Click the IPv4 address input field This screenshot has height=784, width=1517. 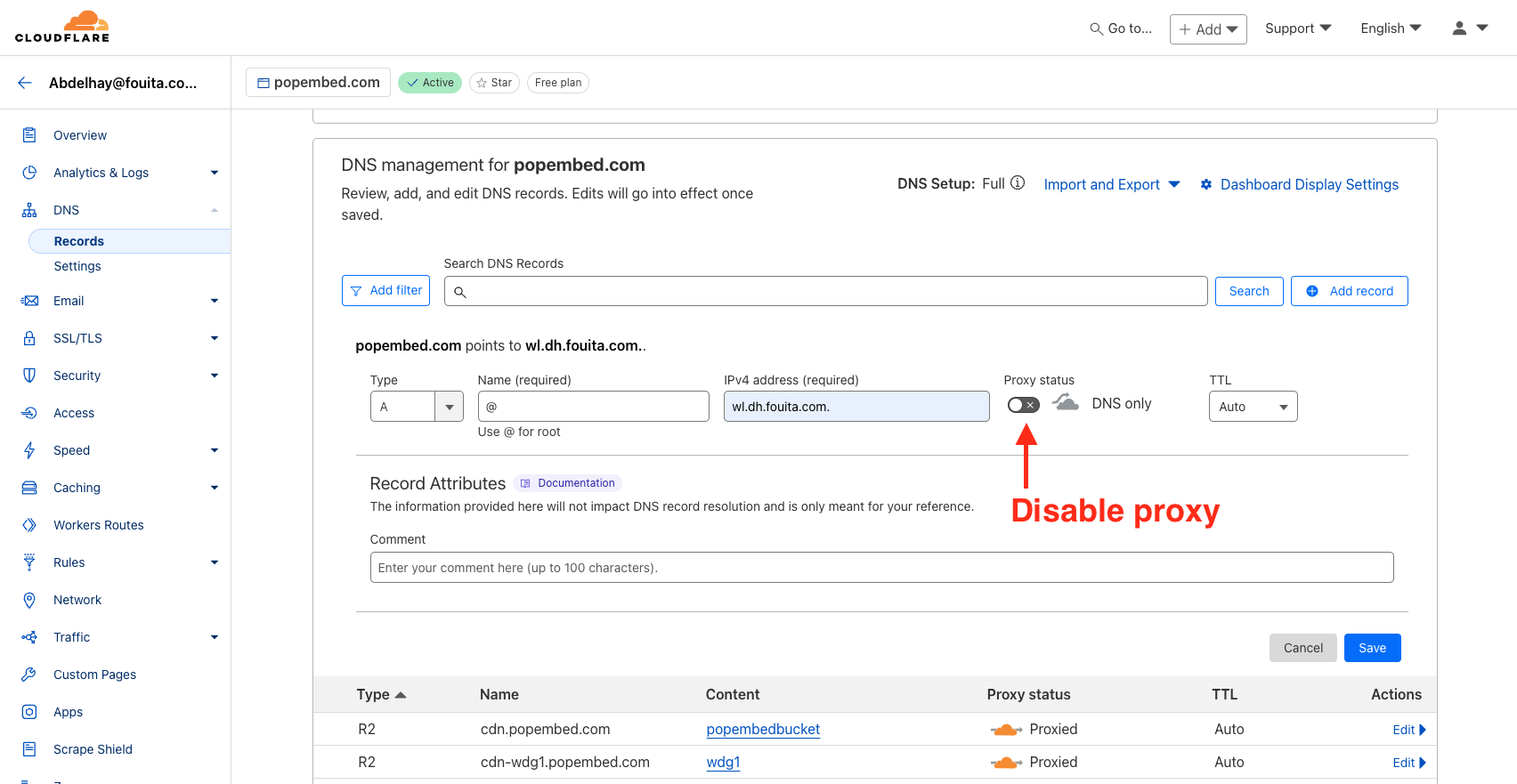(856, 407)
